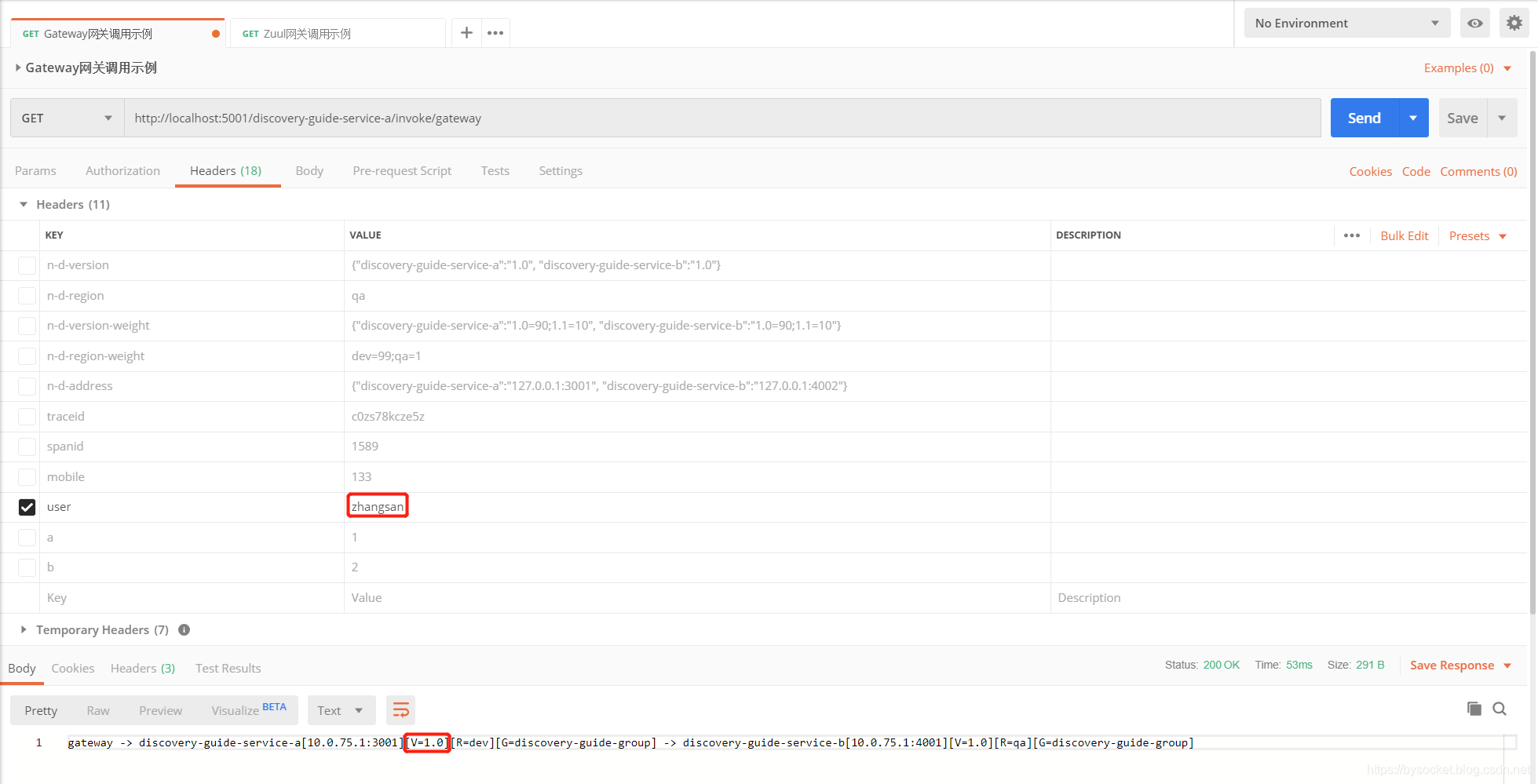The width and height of the screenshot is (1538, 784).
Task: Select the Preview response view
Action: [x=160, y=710]
